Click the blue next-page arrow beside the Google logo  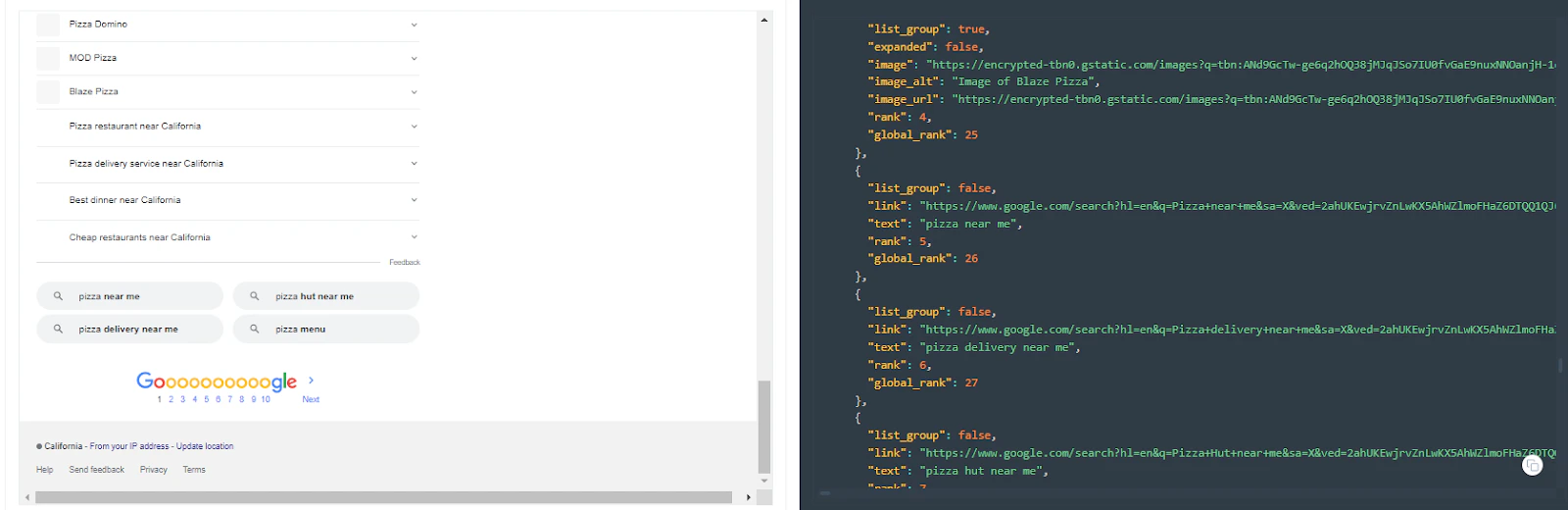click(311, 381)
